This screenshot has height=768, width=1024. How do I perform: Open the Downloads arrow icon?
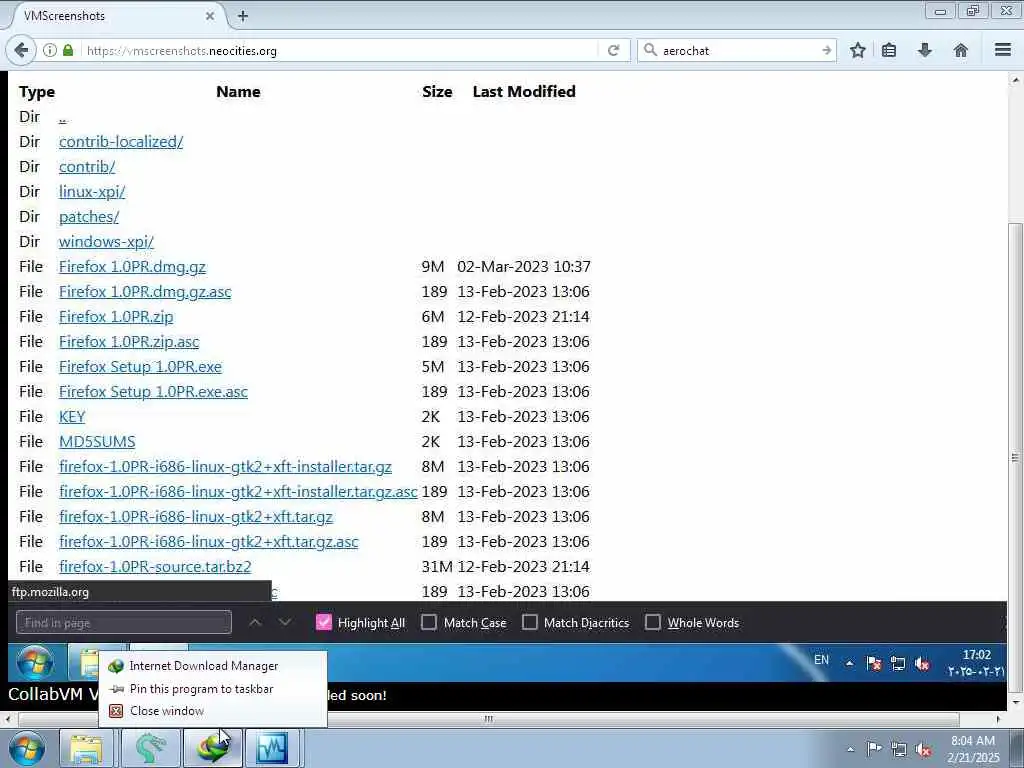[925, 50]
